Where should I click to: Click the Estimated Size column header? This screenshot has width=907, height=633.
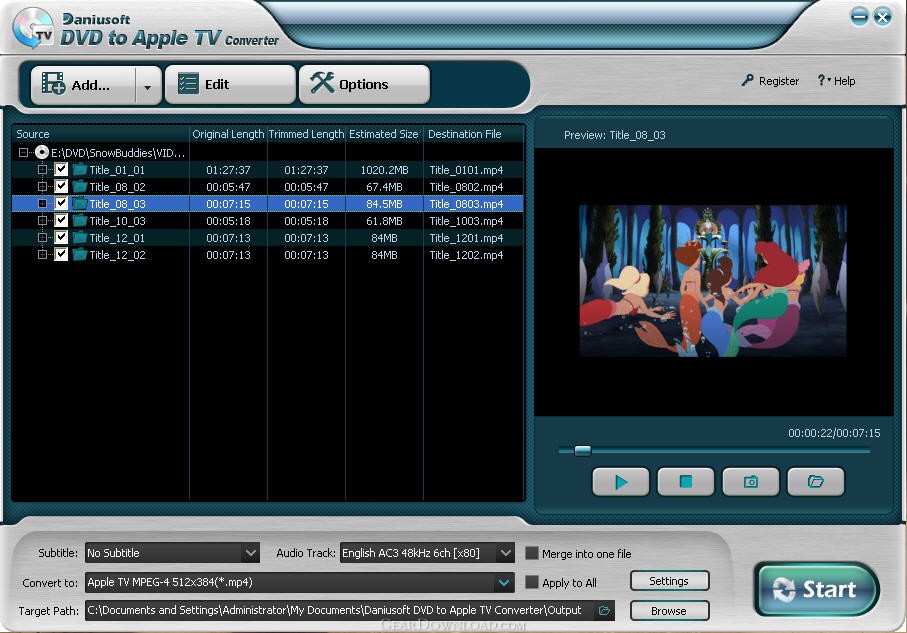point(384,134)
